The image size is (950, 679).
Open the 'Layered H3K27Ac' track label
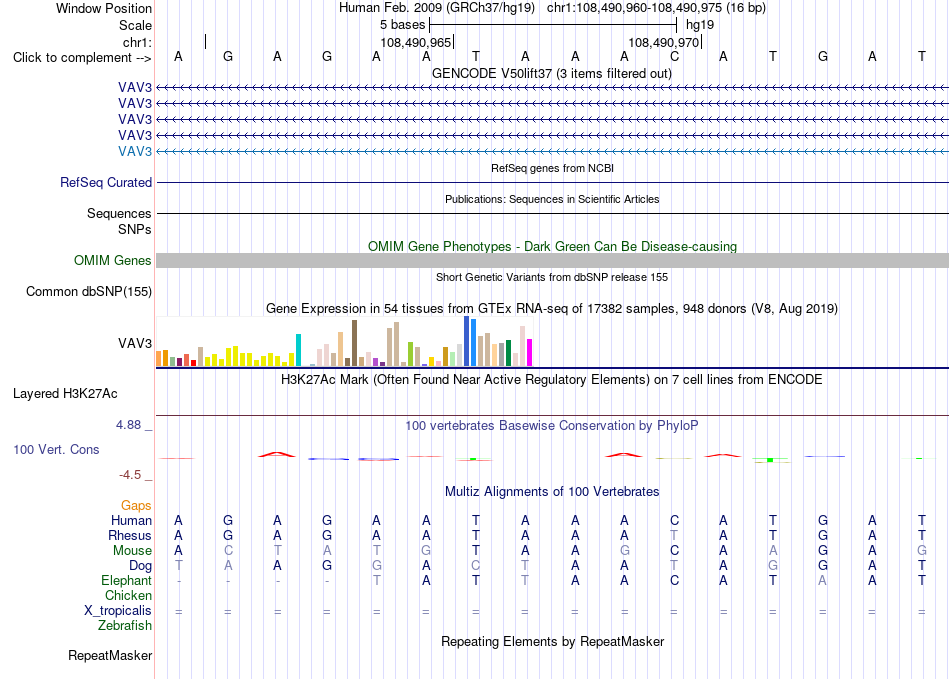click(65, 394)
